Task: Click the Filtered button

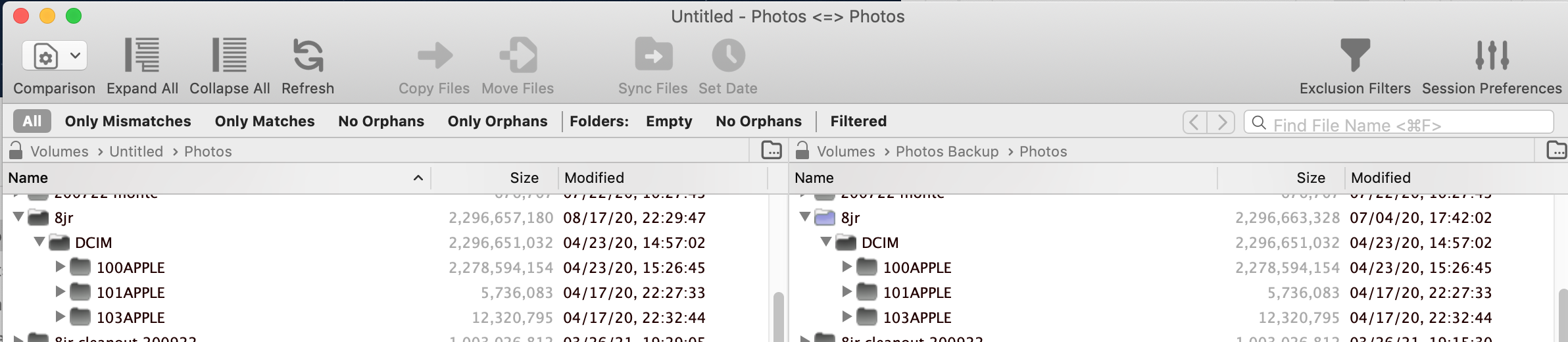Action: click(858, 121)
